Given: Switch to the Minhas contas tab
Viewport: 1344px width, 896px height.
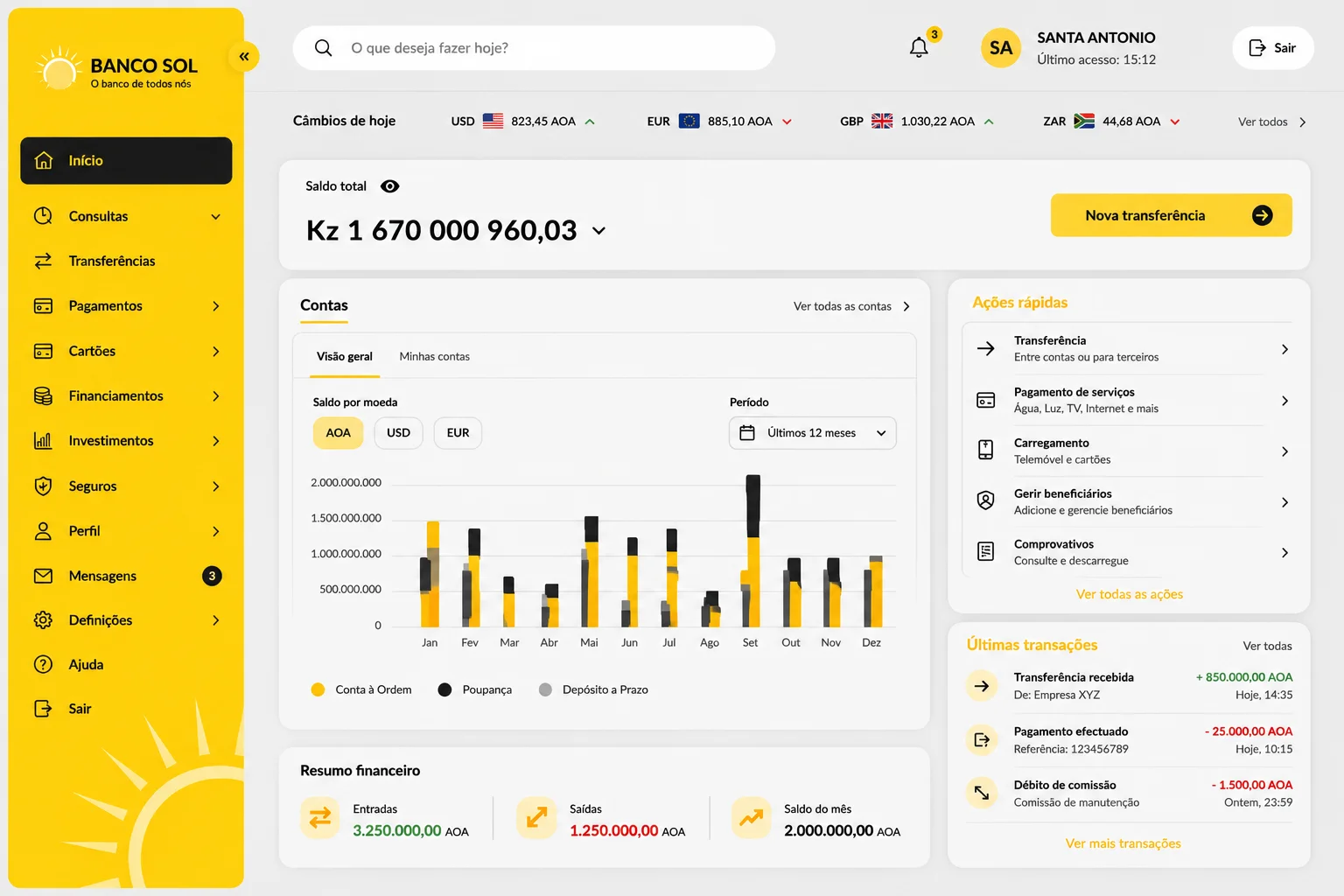Looking at the screenshot, I should point(435,356).
